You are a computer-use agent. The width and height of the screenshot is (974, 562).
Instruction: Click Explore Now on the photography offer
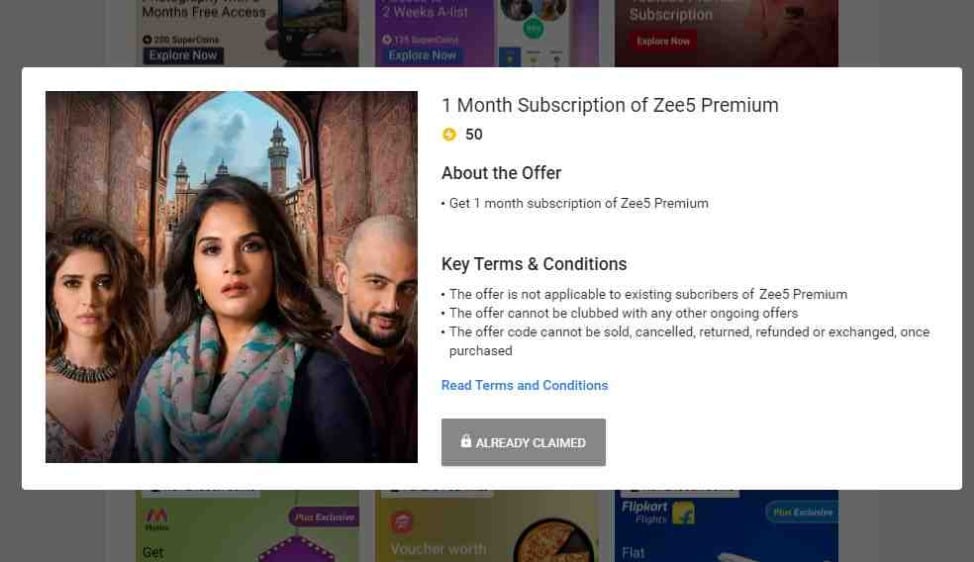tap(183, 55)
